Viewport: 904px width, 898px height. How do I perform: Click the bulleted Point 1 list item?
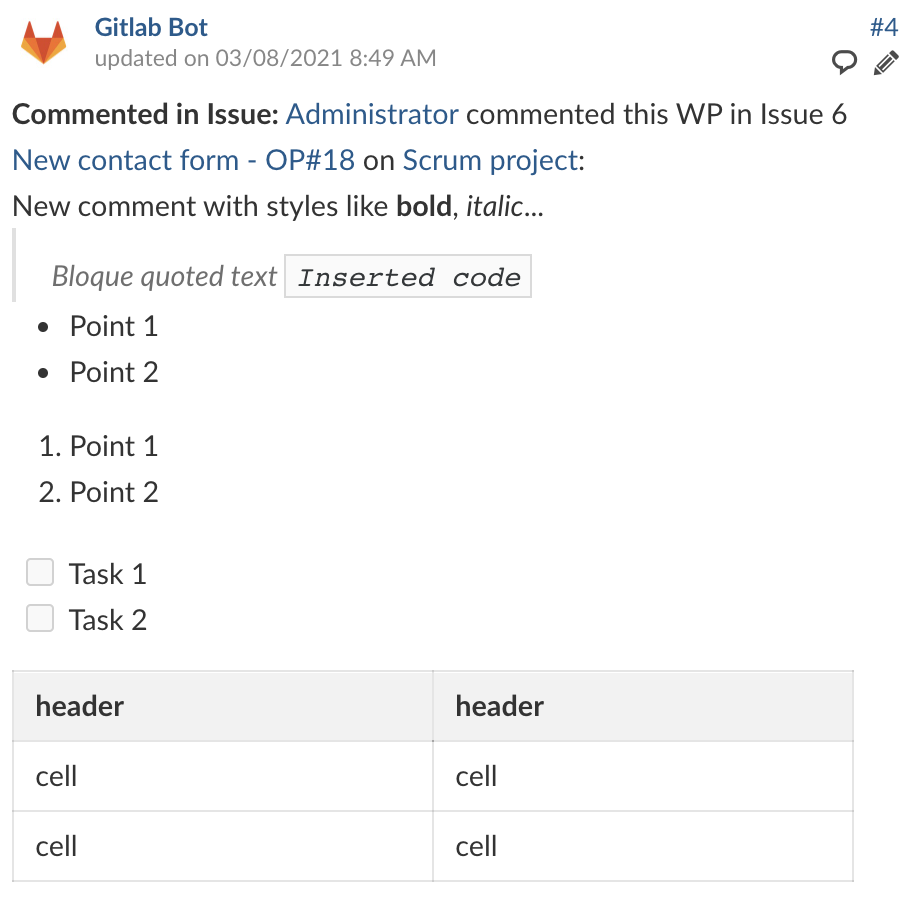click(x=113, y=326)
